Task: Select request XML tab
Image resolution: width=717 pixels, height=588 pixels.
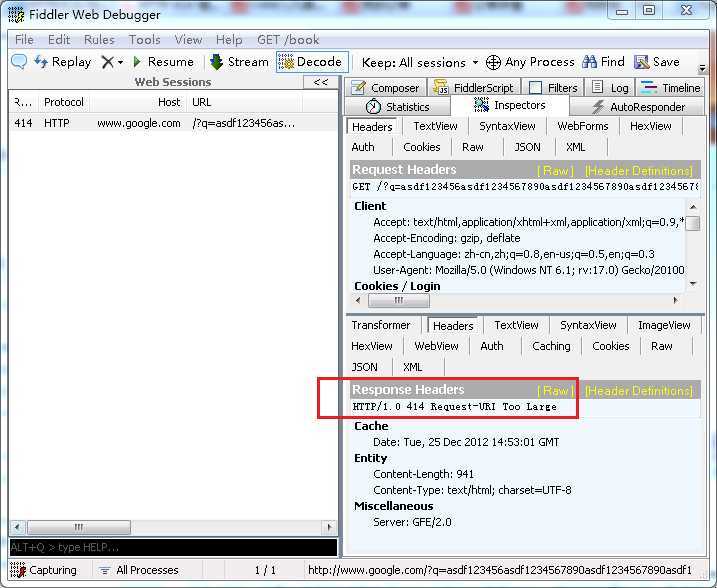Action: (575, 147)
